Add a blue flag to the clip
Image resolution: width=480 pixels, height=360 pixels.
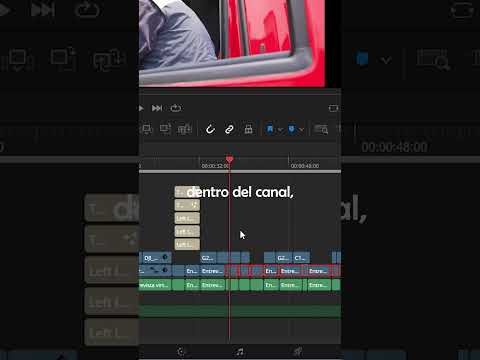pos(270,129)
